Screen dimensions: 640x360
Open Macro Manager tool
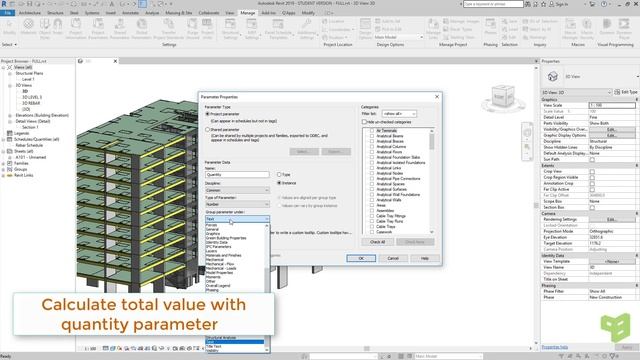(x=570, y=29)
